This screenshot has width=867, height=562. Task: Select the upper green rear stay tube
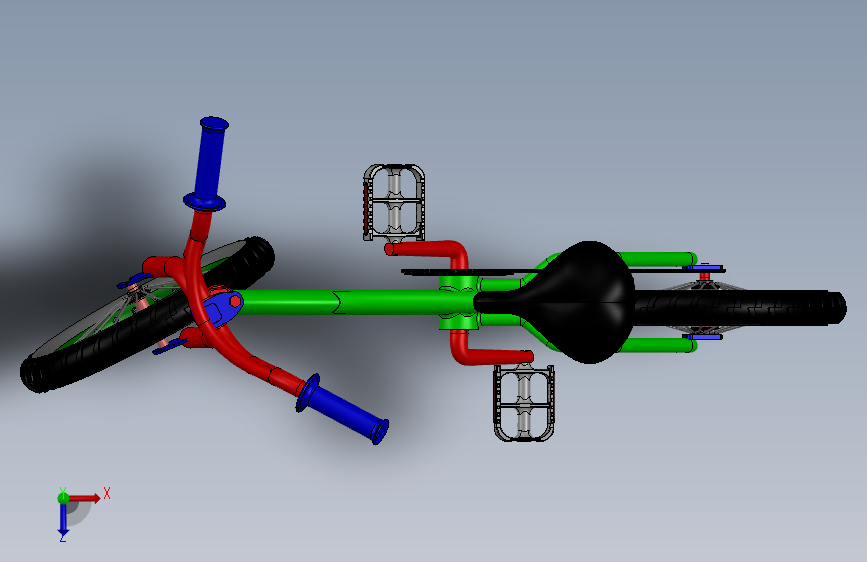658,258
